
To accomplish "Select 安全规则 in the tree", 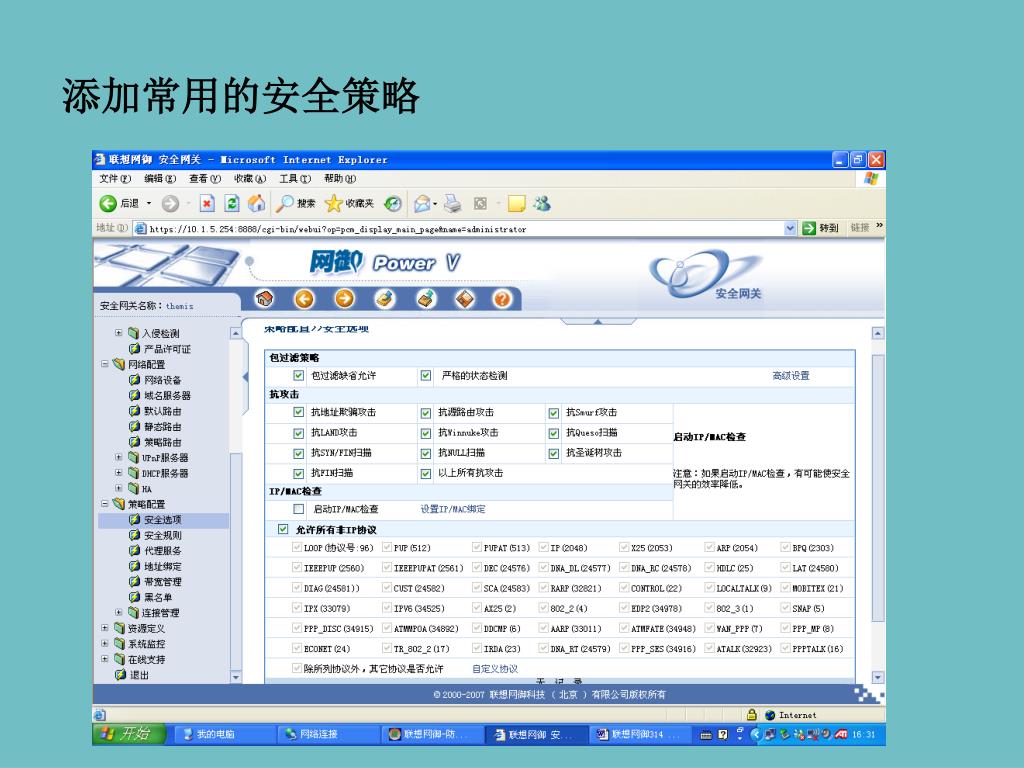I will (x=163, y=535).
